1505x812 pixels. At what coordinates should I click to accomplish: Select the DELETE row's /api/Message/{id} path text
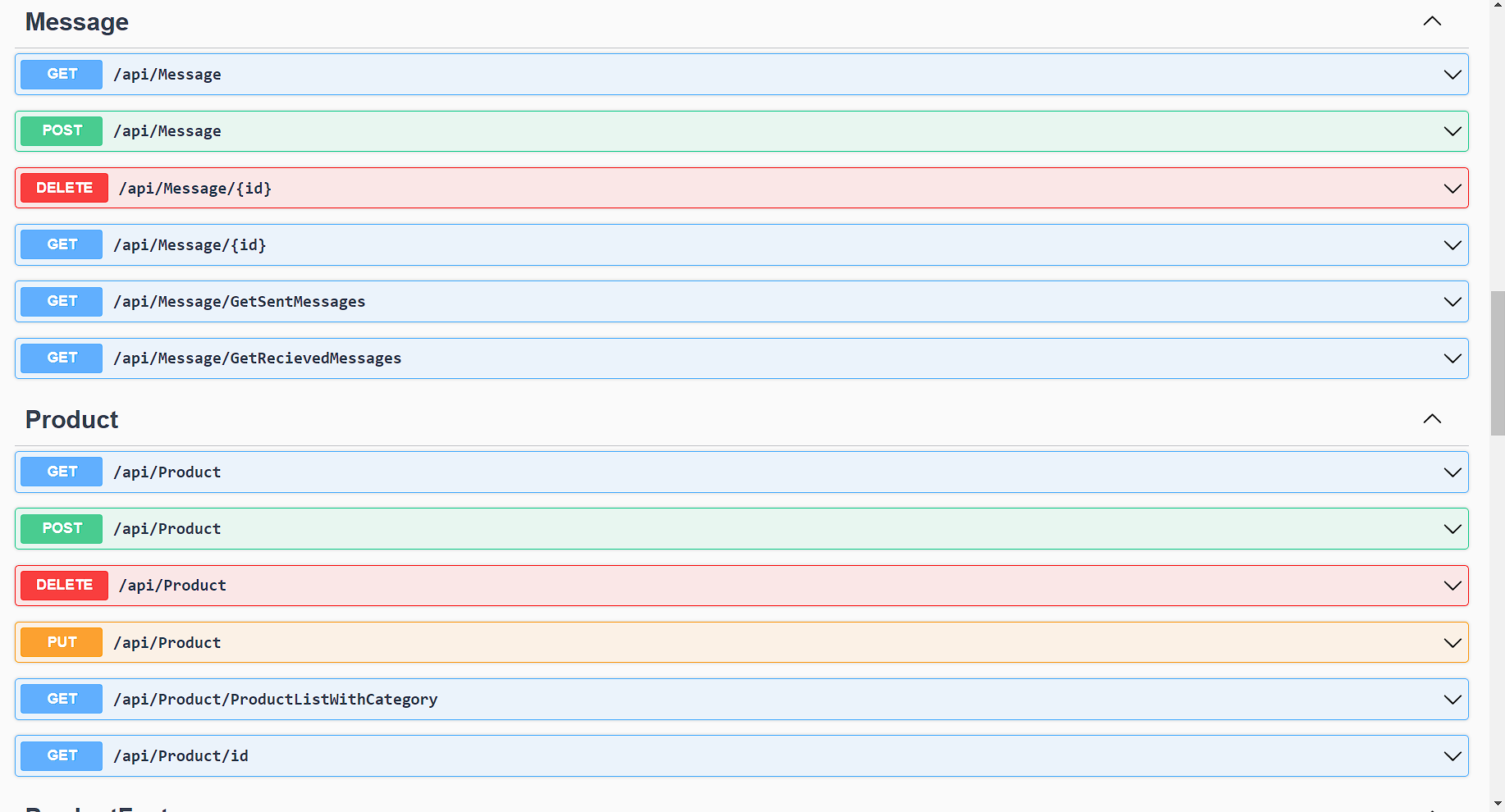coord(195,189)
